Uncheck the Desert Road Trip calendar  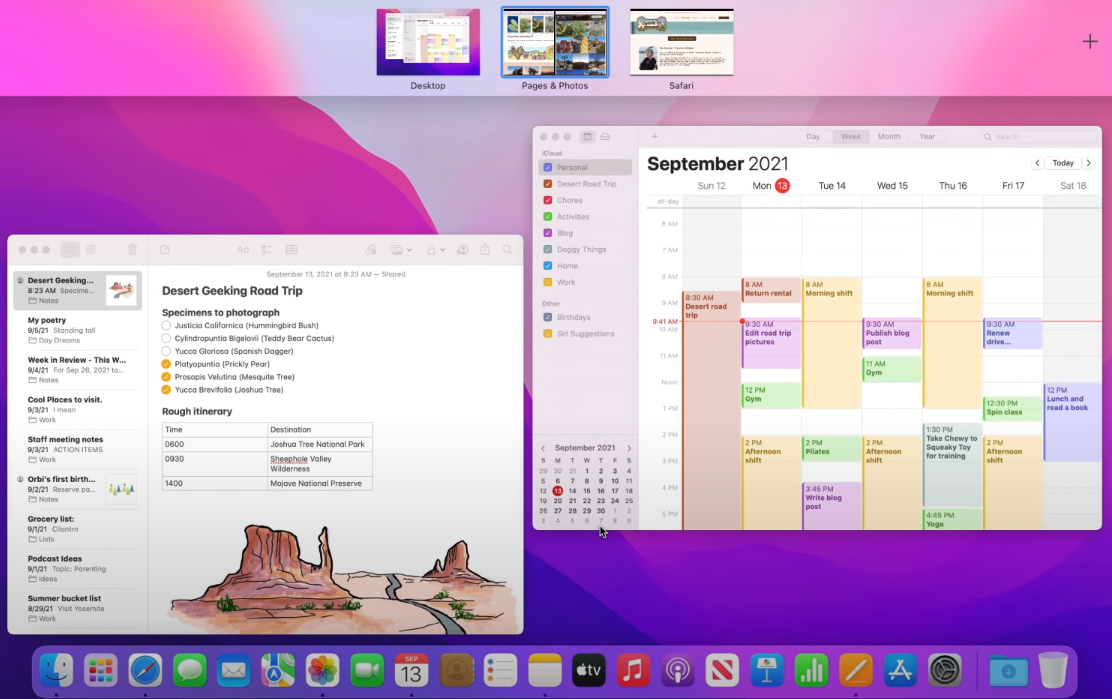547,184
